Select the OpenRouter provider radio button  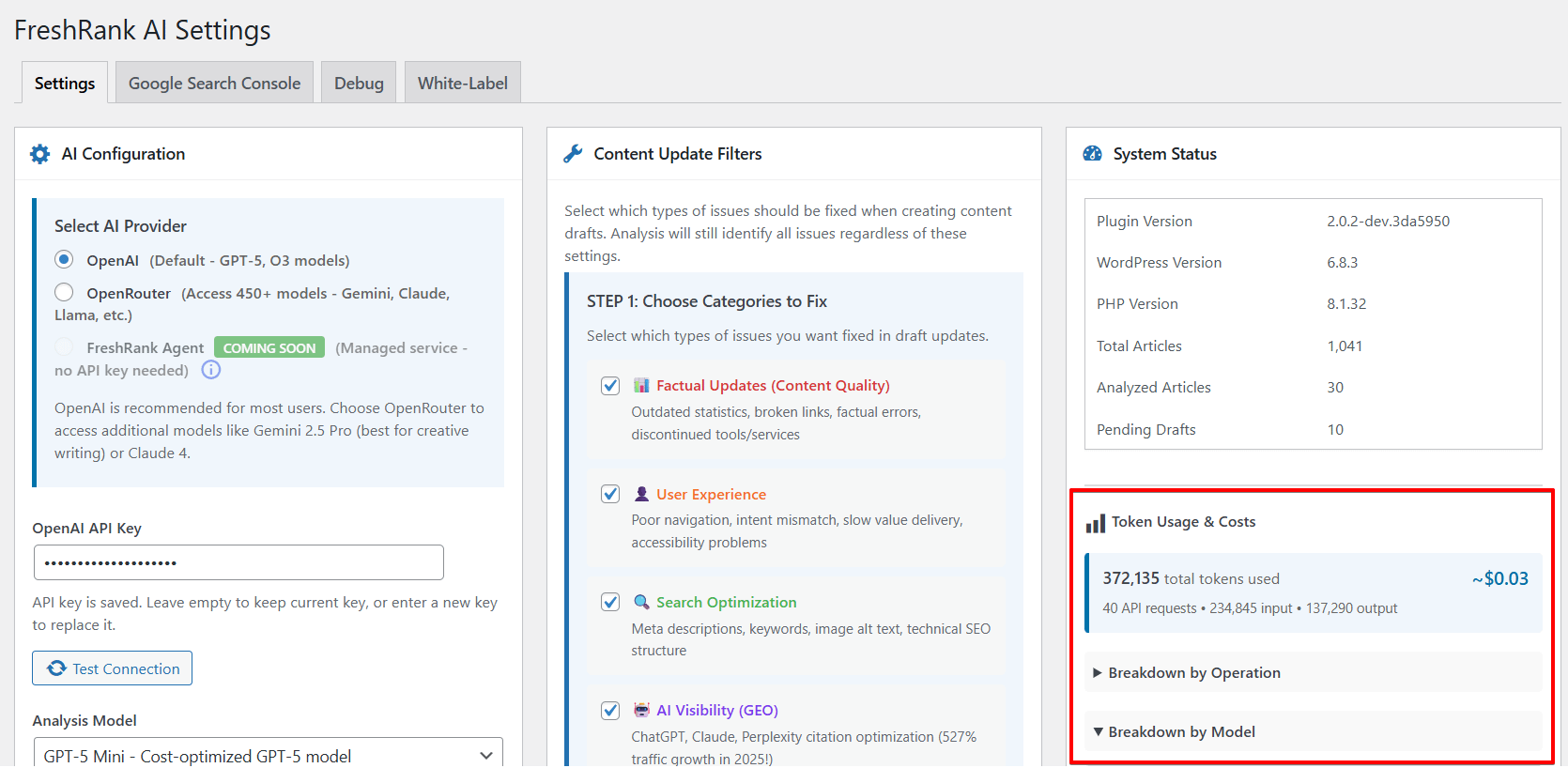tap(64, 292)
